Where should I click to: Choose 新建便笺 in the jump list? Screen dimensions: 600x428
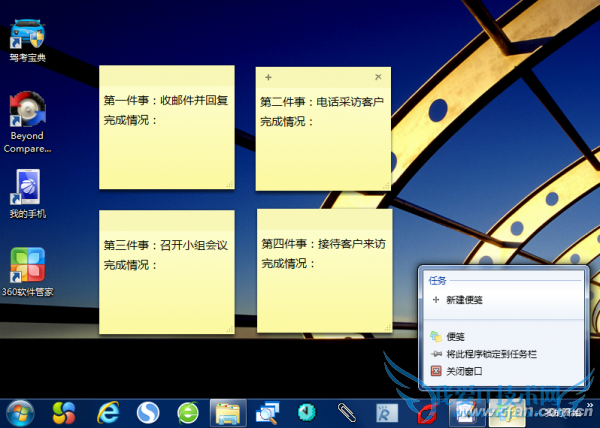504,300
